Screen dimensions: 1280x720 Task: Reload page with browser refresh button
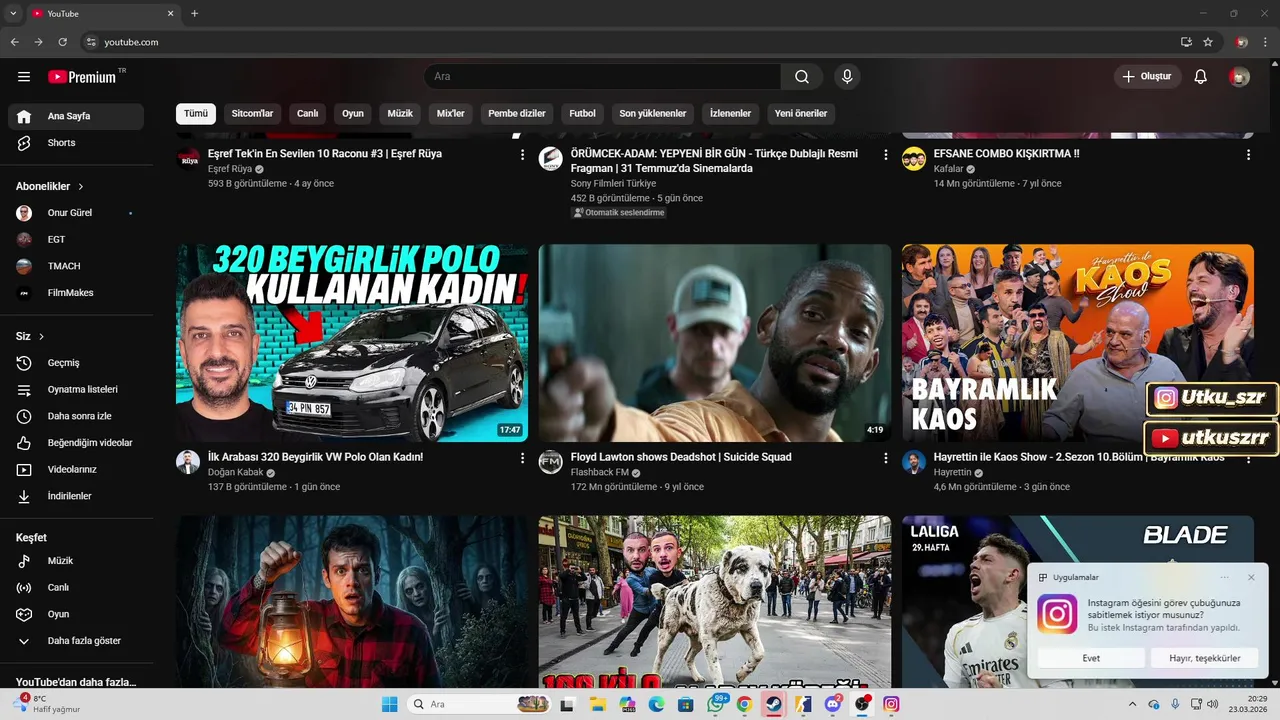coord(62,42)
